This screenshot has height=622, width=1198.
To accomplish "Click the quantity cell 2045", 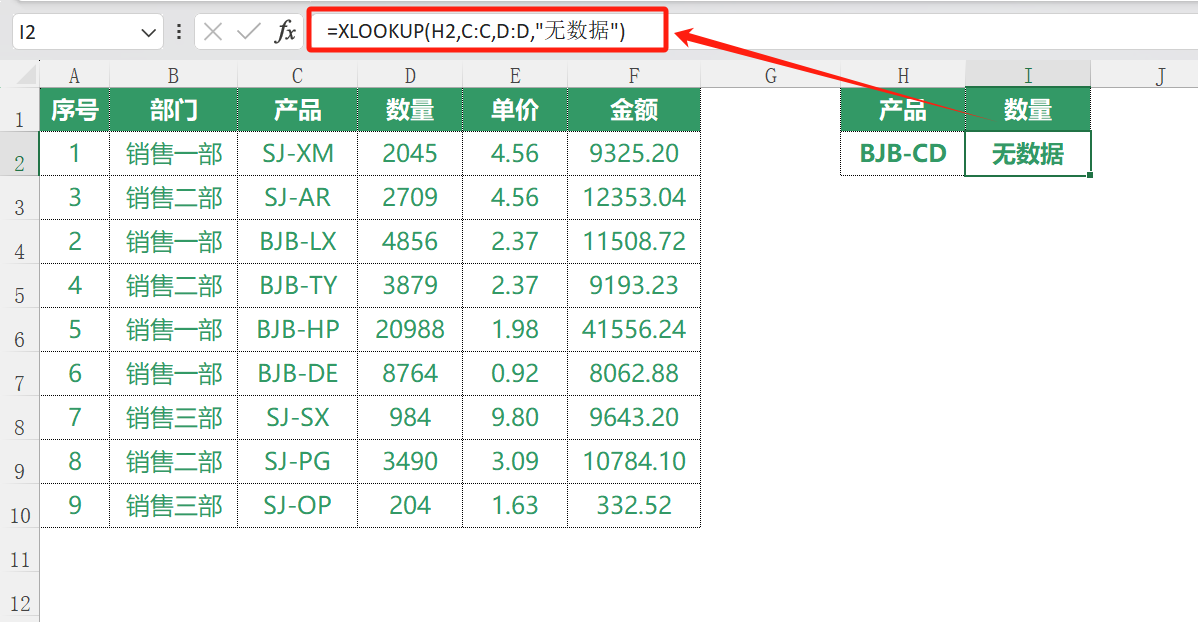I will tap(410, 154).
